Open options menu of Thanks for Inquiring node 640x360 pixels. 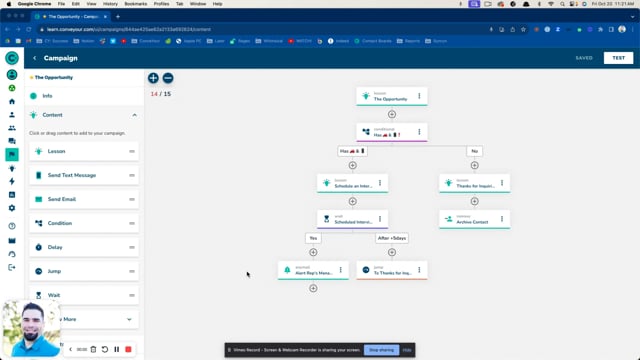pos(502,183)
